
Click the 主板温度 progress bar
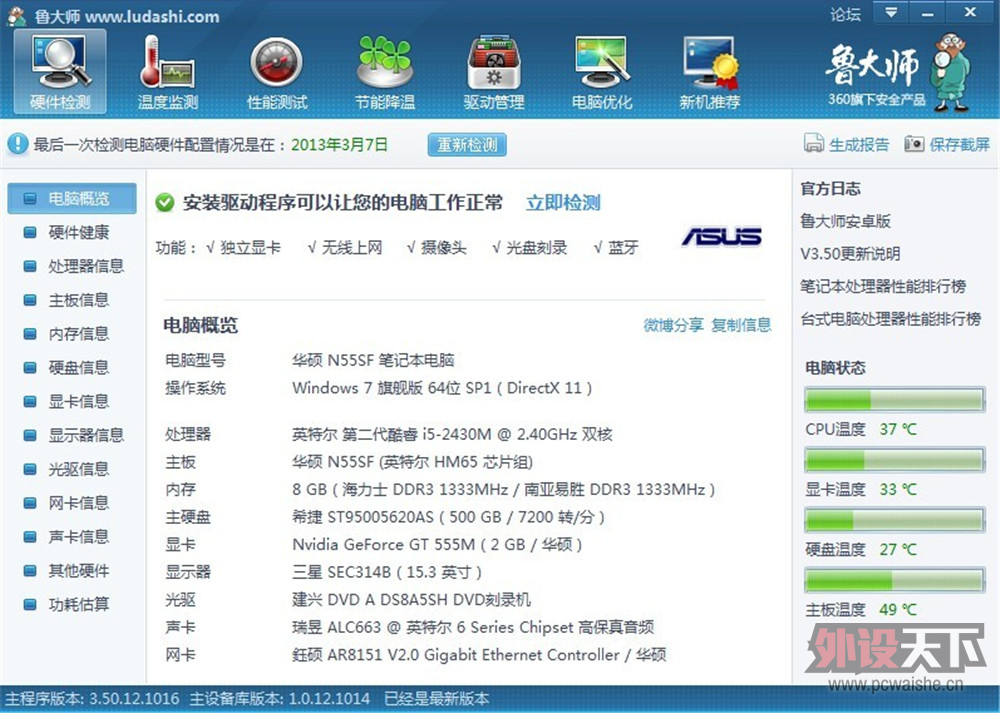tap(895, 580)
